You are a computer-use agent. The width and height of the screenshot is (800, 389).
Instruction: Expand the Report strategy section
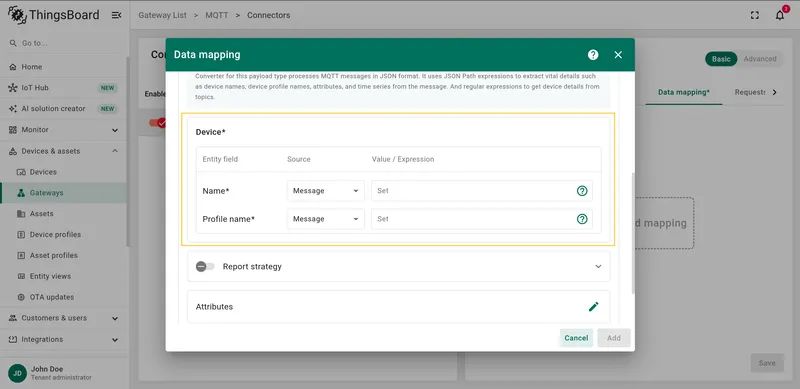pos(598,266)
